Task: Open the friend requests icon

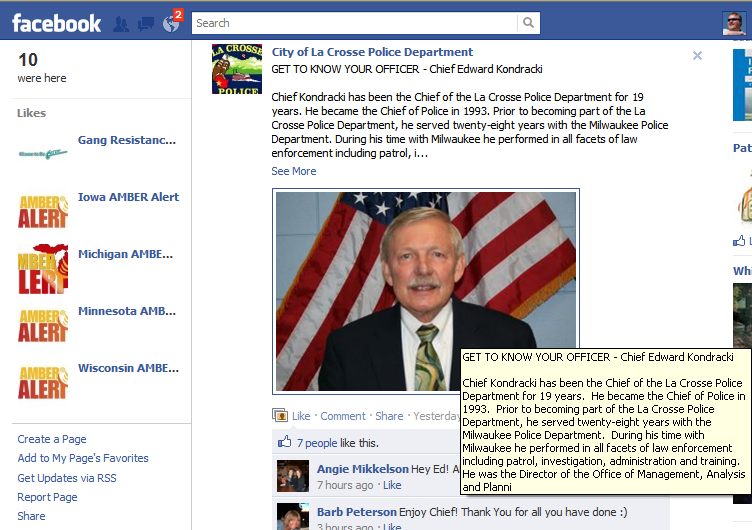Action: (x=121, y=24)
